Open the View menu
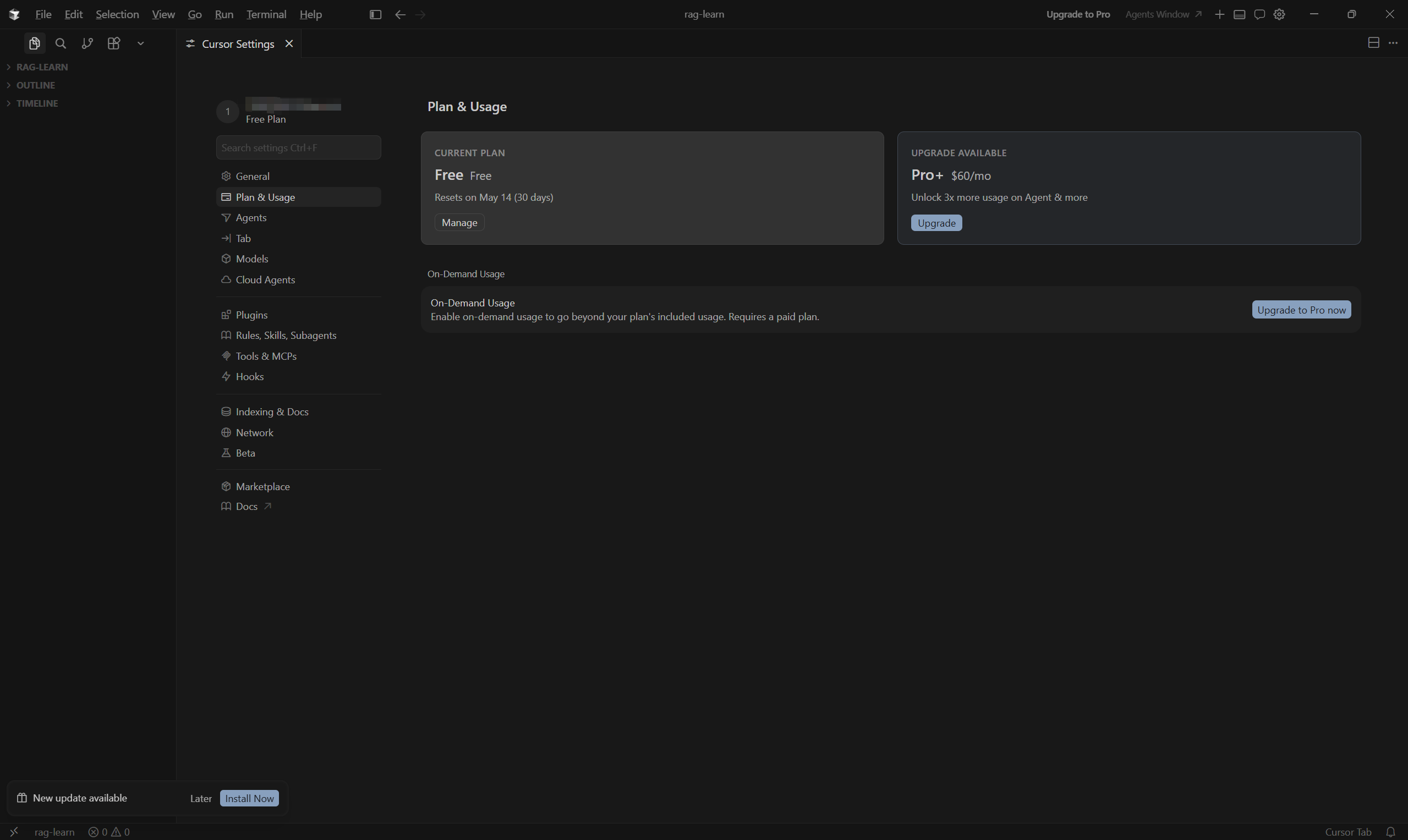The image size is (1408, 840). [x=163, y=15]
